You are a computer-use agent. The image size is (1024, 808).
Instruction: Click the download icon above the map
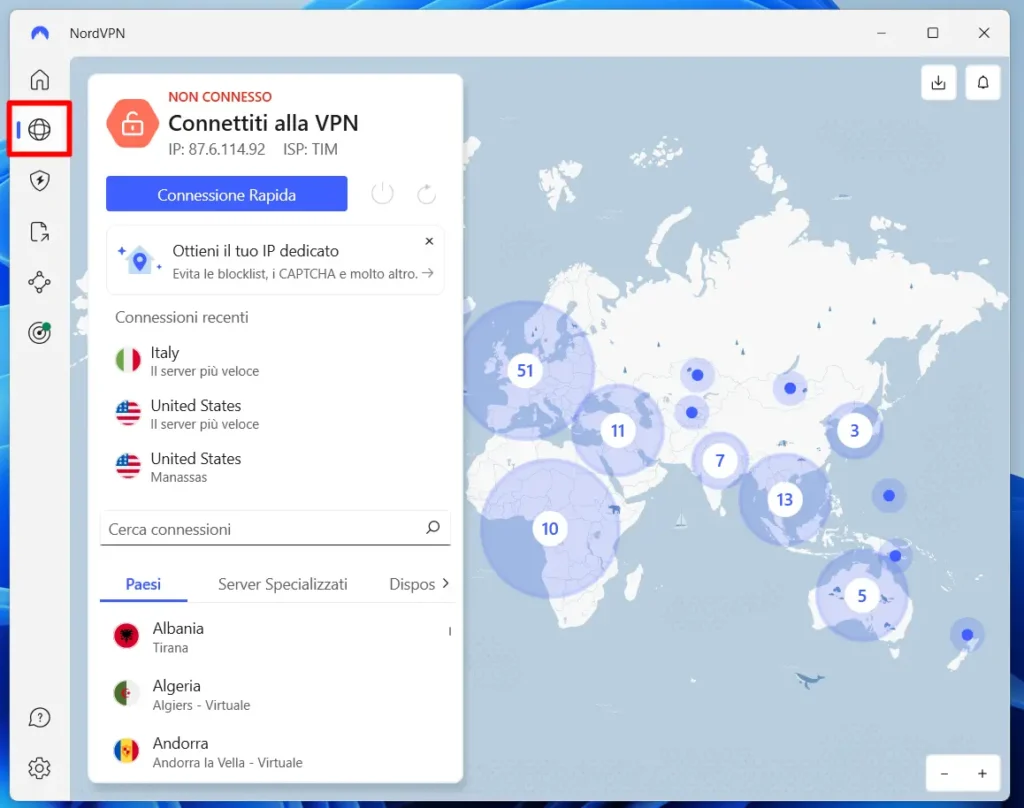938,82
